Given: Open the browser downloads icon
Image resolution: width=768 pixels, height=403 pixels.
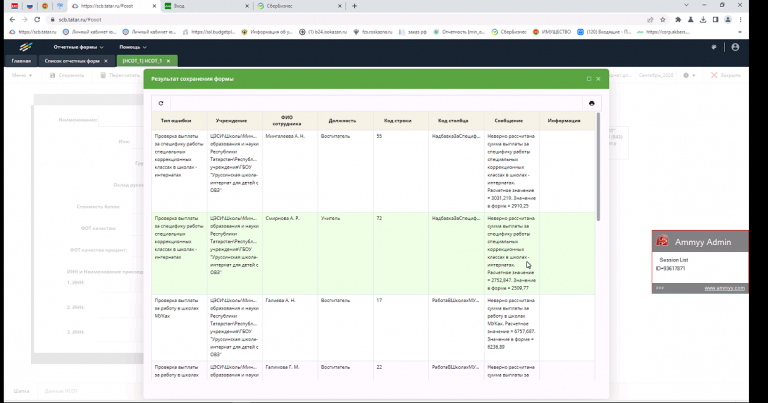Looking at the screenshot, I should 703,20.
